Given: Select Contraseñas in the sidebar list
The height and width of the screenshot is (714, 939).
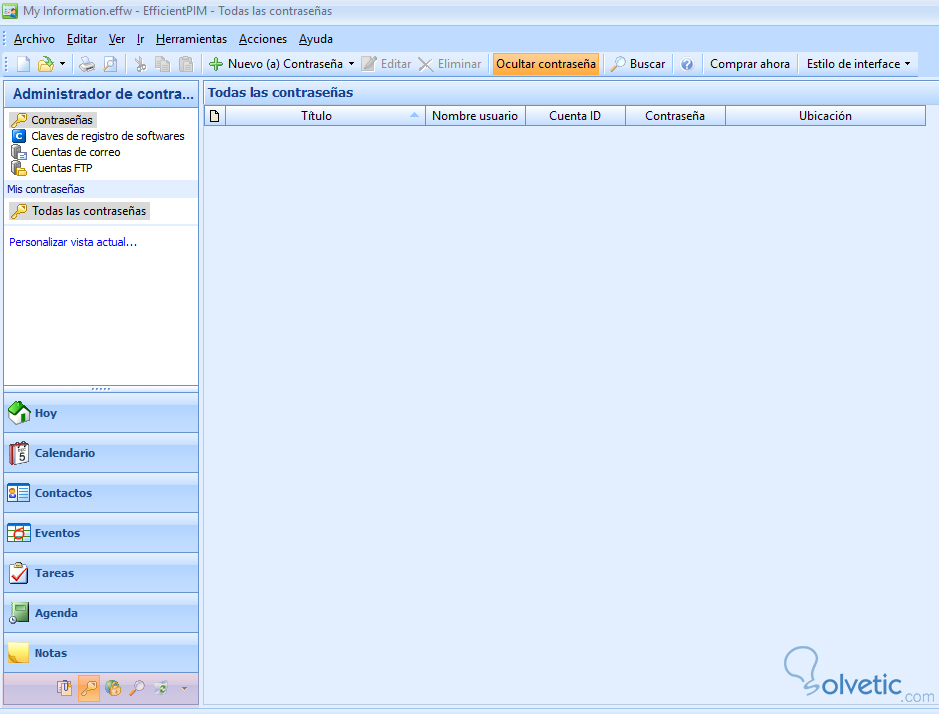Looking at the screenshot, I should pyautogui.click(x=53, y=120).
